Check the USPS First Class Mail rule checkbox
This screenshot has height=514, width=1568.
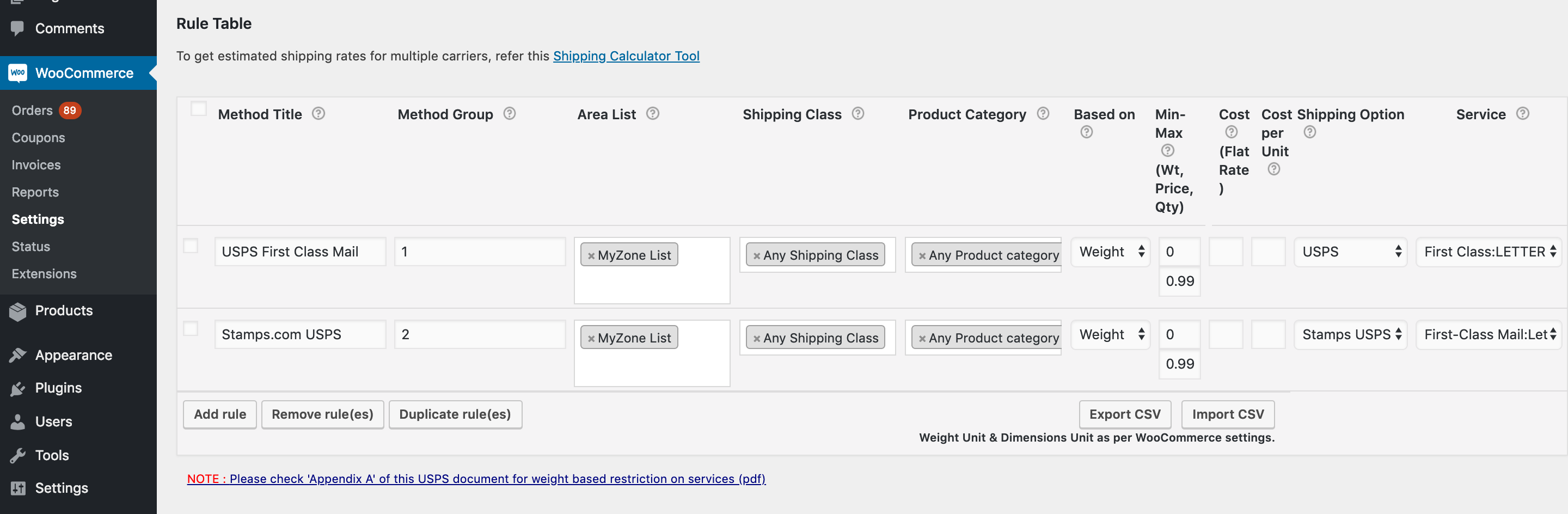191,246
